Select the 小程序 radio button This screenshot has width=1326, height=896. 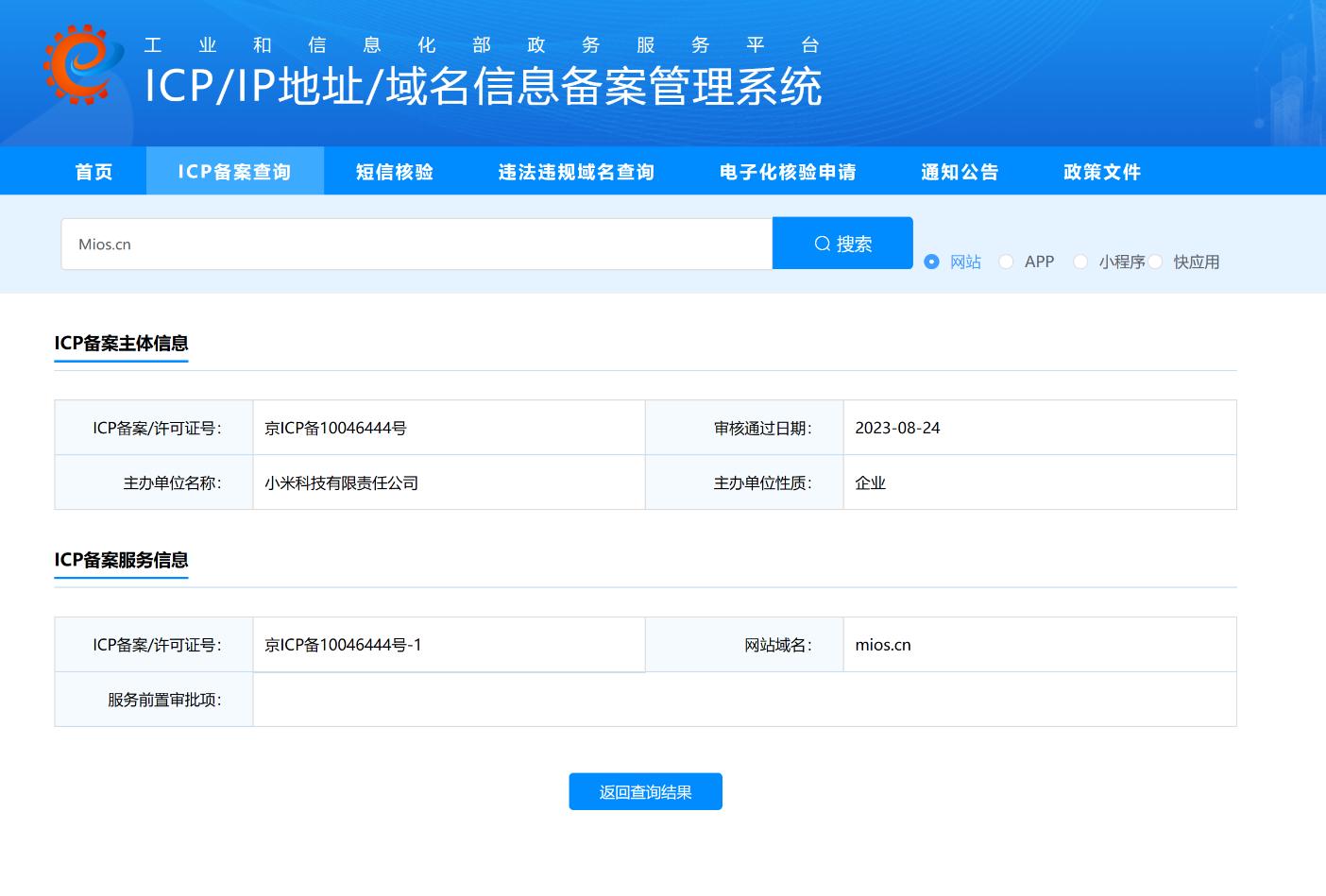(x=1080, y=262)
